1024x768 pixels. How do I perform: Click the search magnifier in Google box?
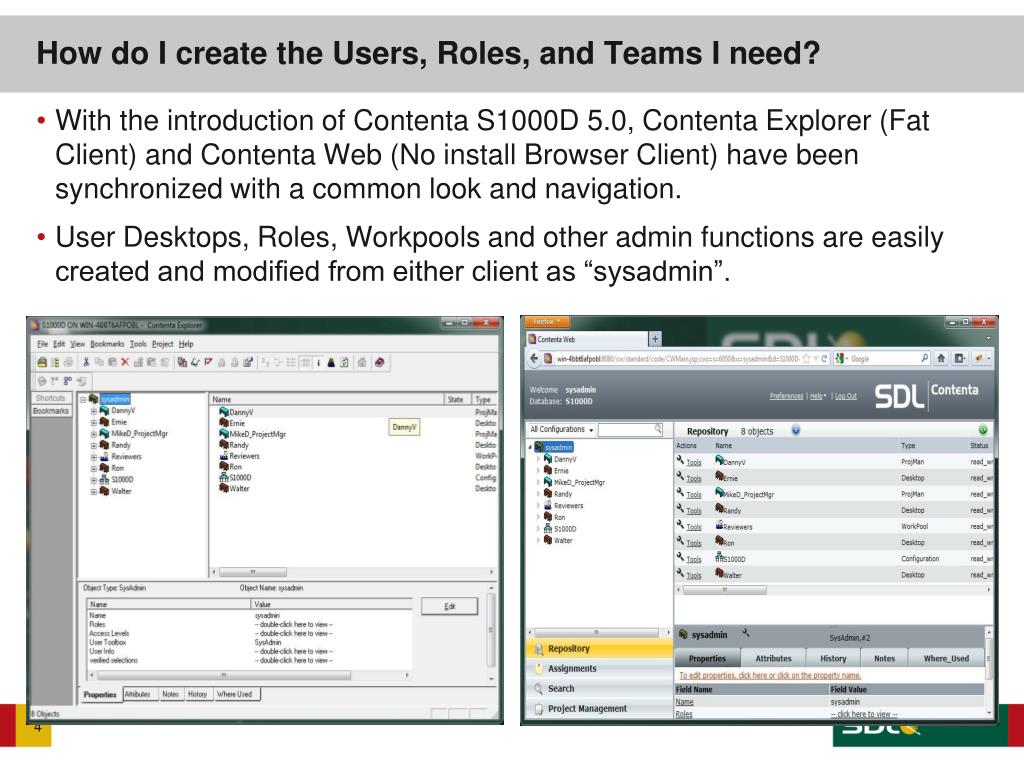tap(925, 359)
